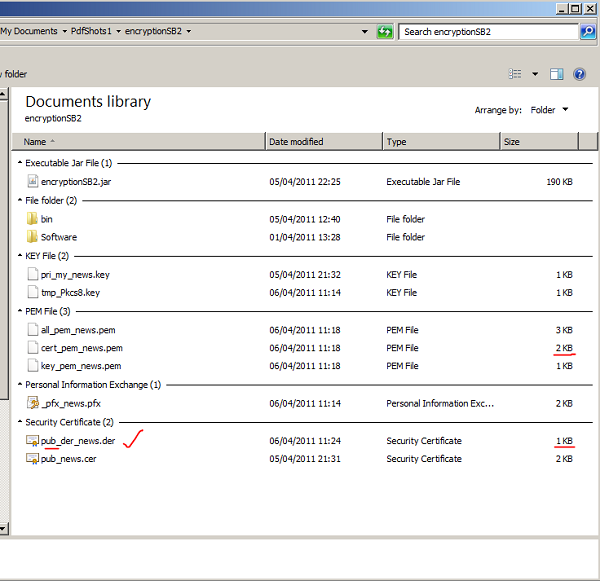The image size is (600, 581).
Task: Go to My Documents in breadcrumb
Action: 29,31
